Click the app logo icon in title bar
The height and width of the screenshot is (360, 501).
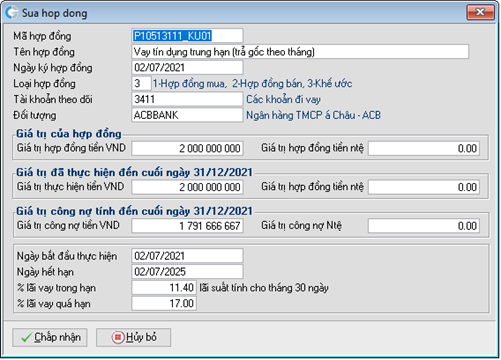(x=11, y=13)
